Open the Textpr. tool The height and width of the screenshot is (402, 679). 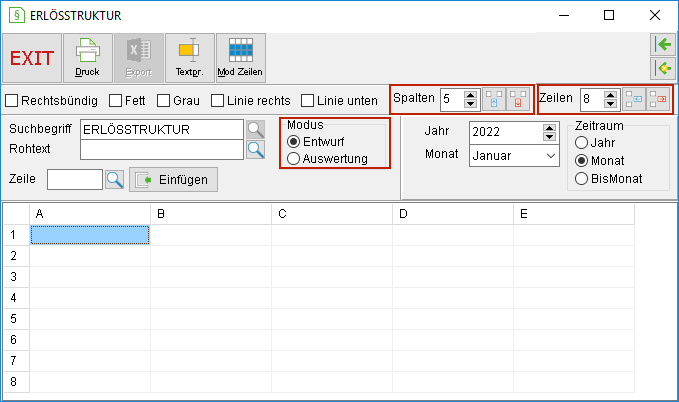190,58
